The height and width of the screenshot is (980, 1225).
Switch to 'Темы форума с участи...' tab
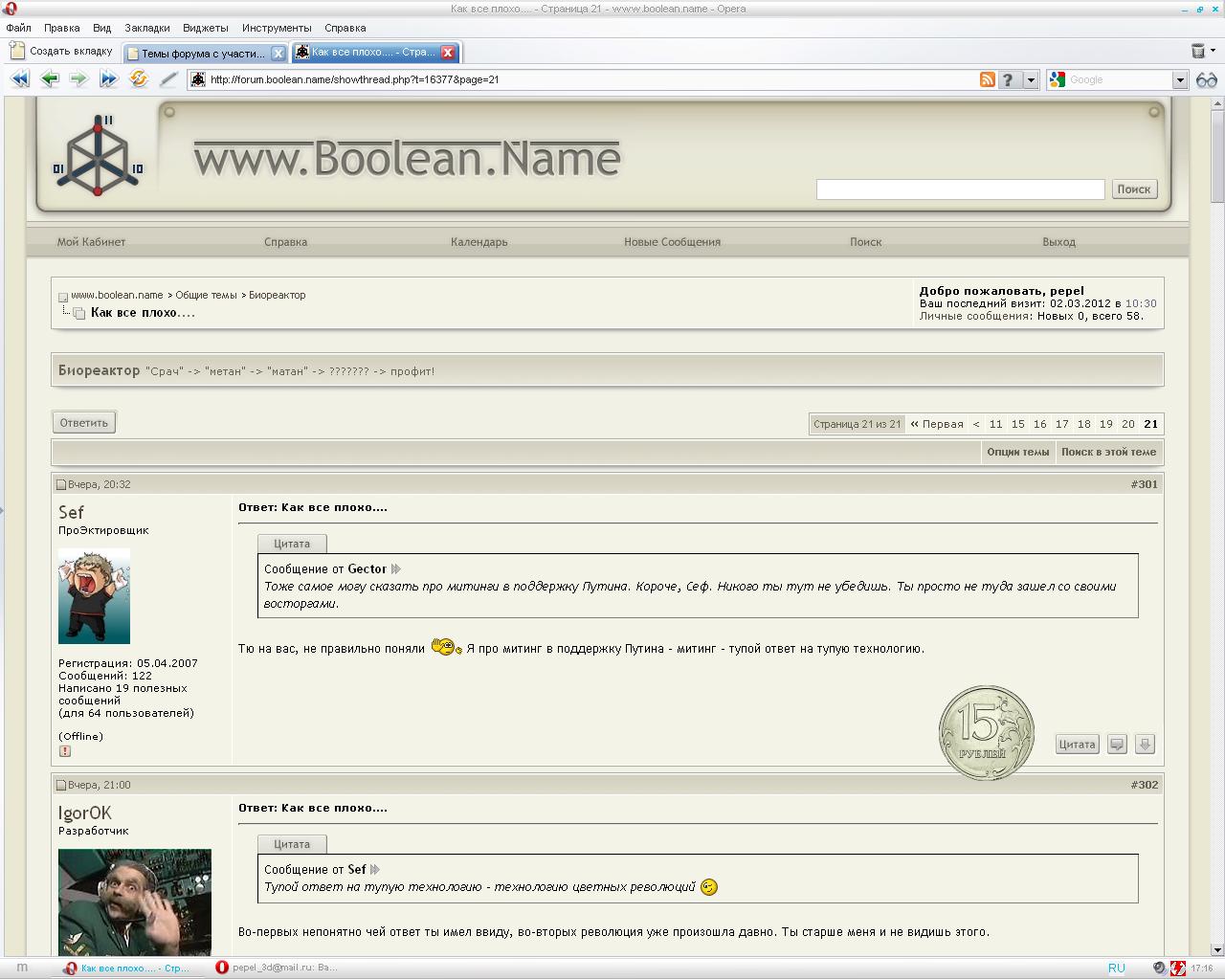(x=203, y=54)
